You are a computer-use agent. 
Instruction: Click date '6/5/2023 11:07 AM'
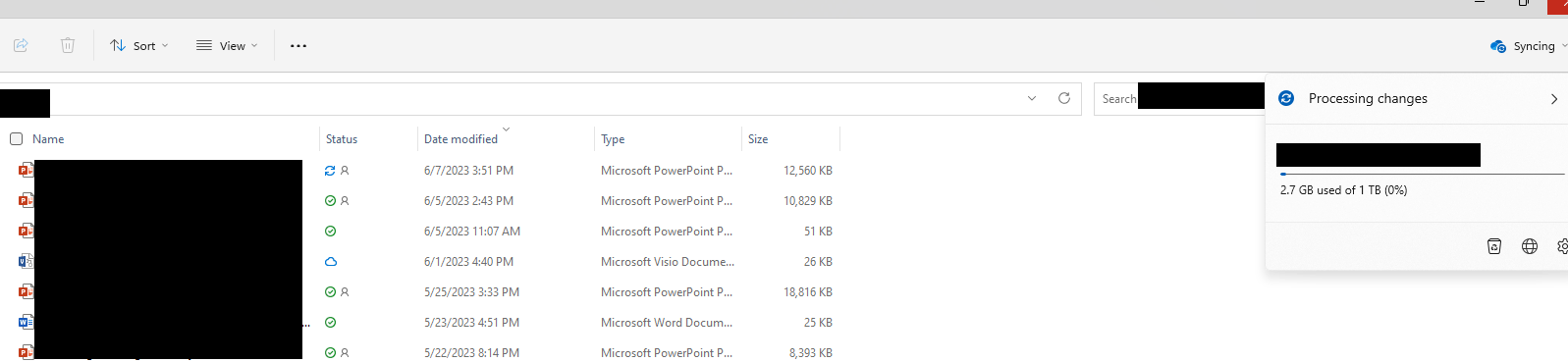tap(472, 232)
